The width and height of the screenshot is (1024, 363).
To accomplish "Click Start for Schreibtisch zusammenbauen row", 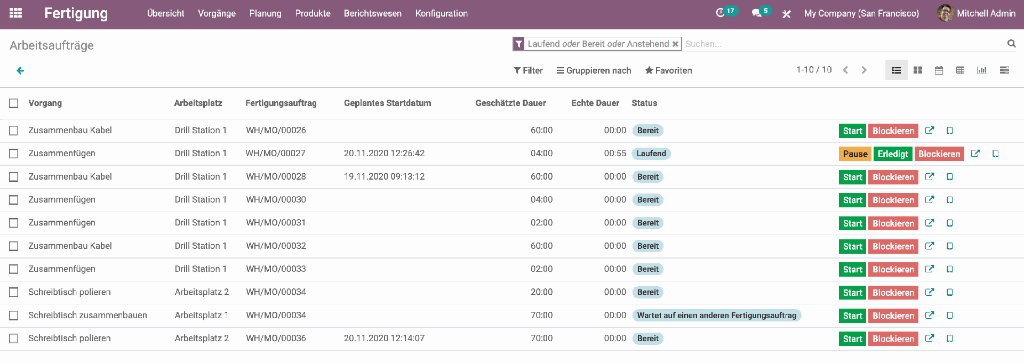I will [x=852, y=316].
